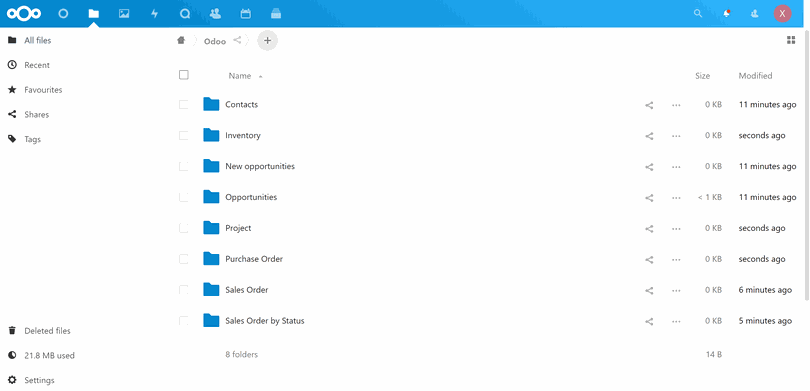
Task: Open the Purchase Order folder
Action: (x=254, y=259)
